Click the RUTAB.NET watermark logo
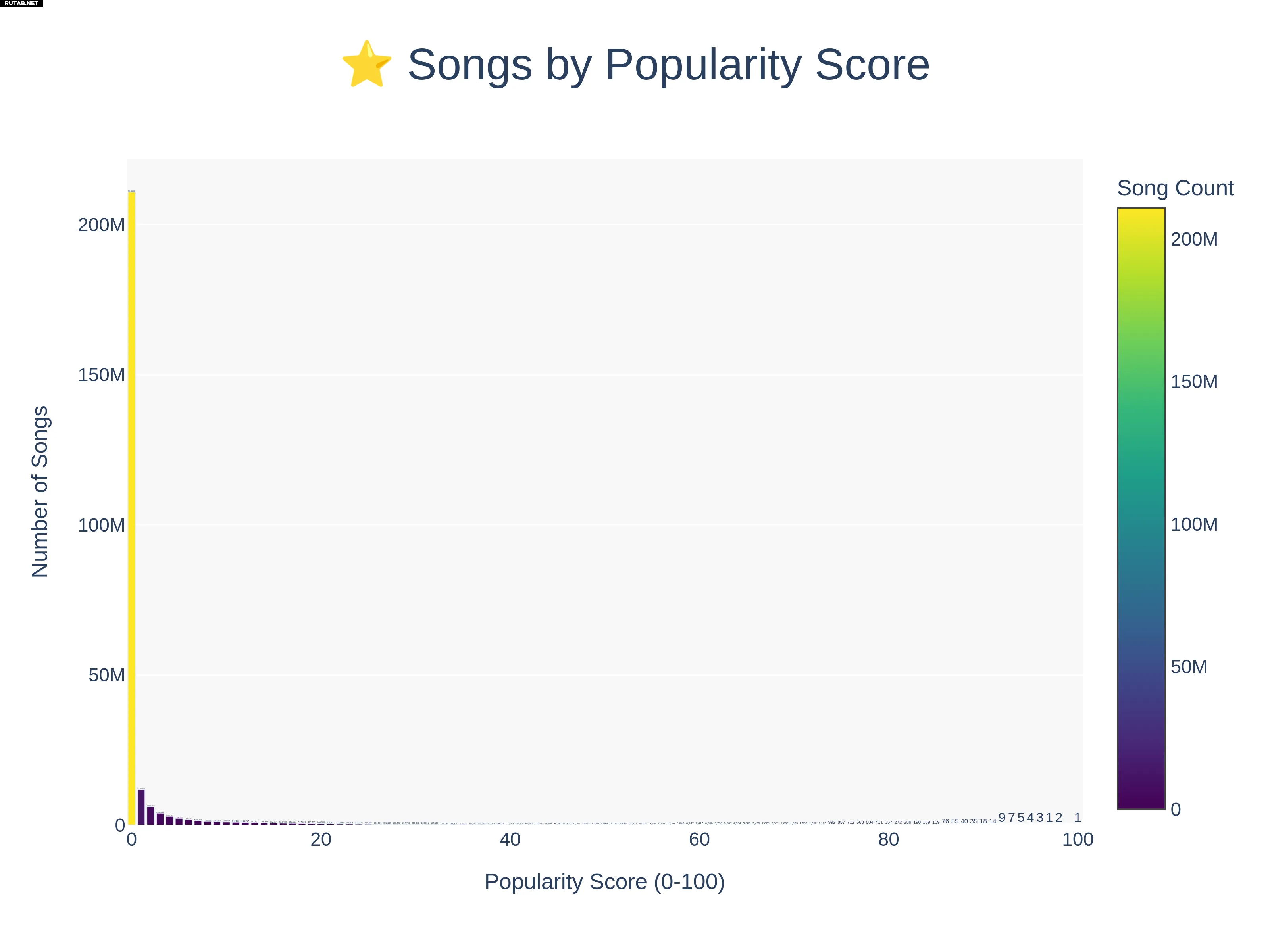 21,4
